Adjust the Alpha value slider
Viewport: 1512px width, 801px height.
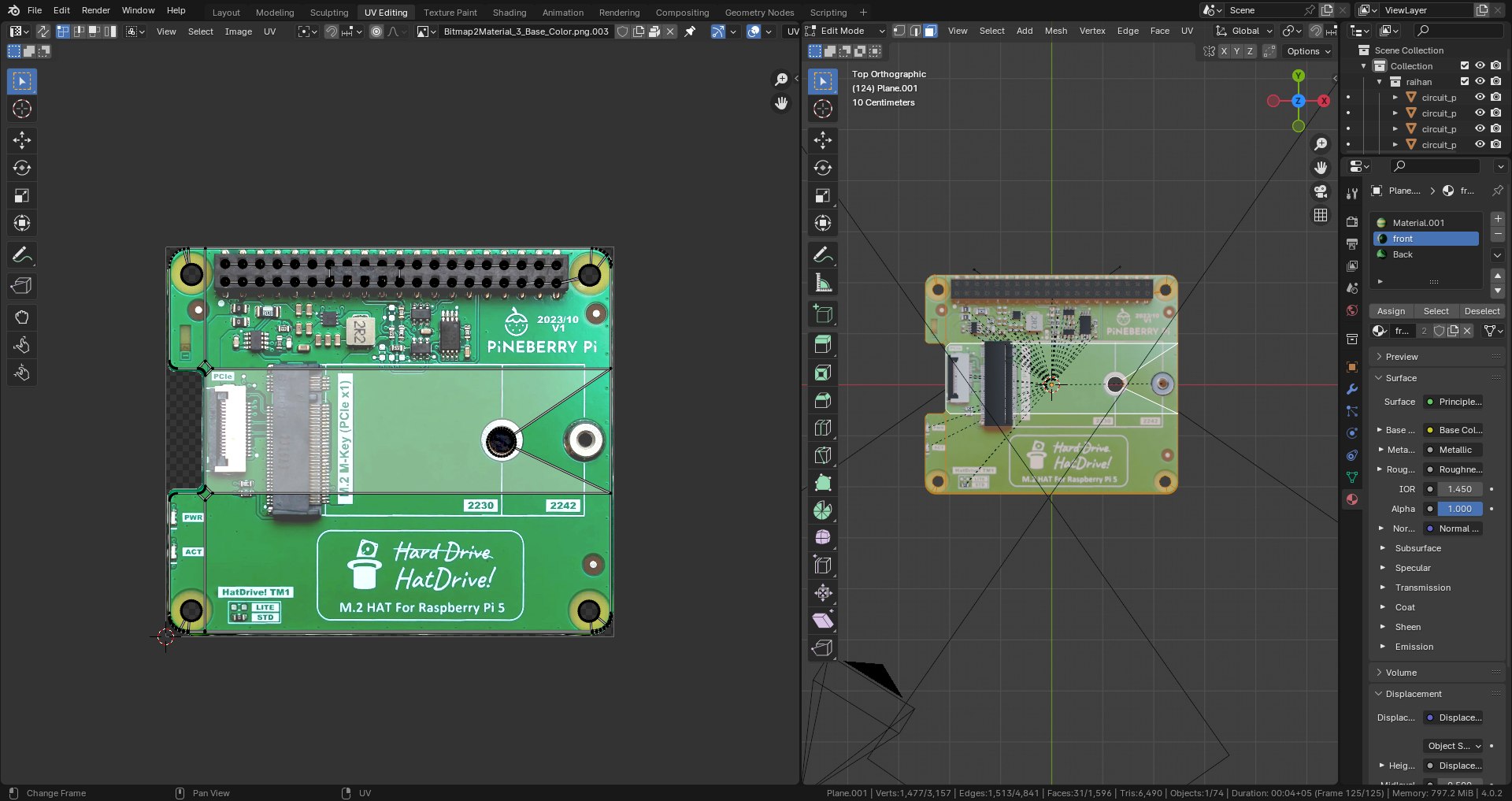click(1460, 509)
